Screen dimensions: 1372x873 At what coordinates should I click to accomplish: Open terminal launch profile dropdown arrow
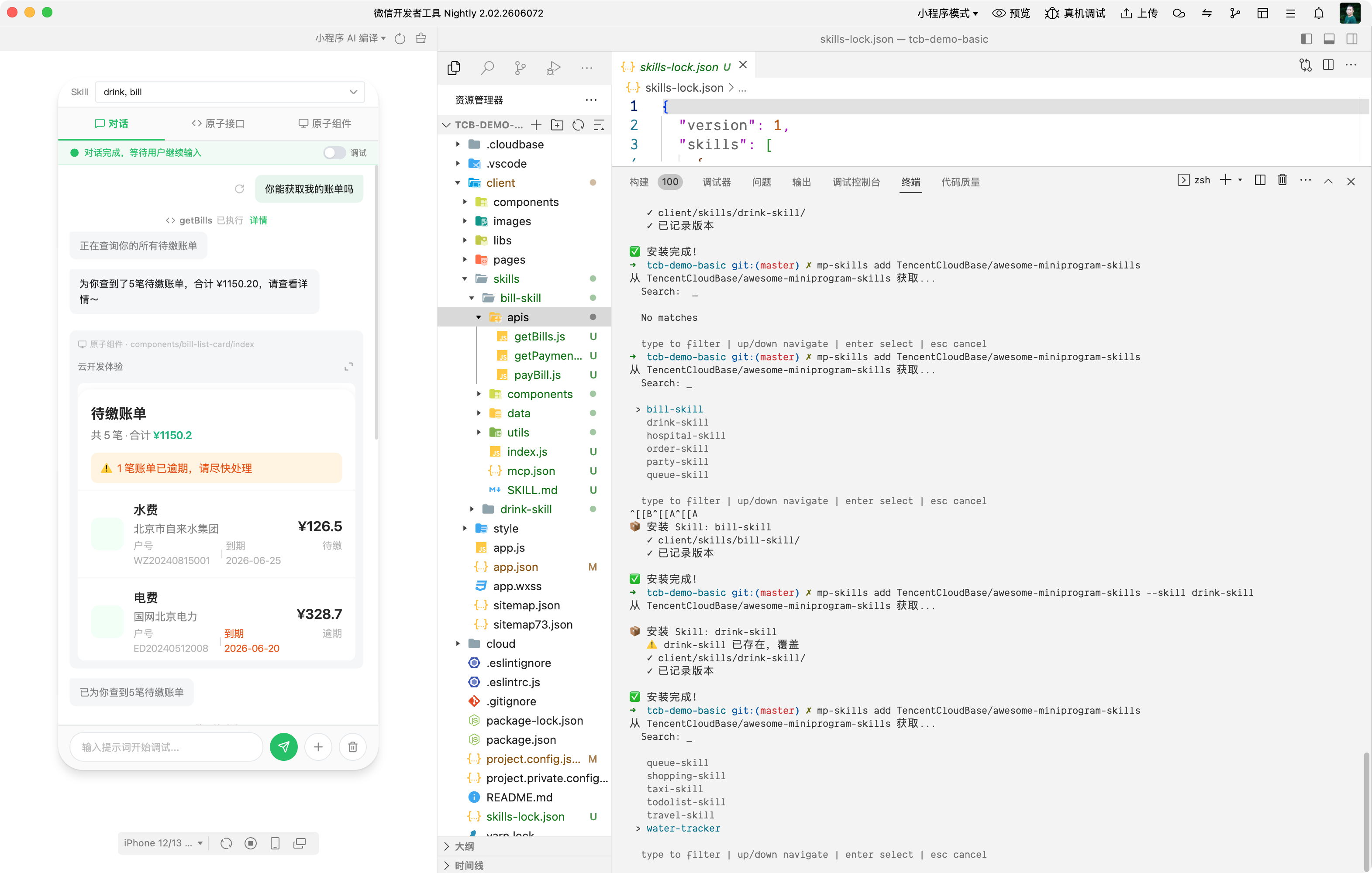click(x=1240, y=180)
